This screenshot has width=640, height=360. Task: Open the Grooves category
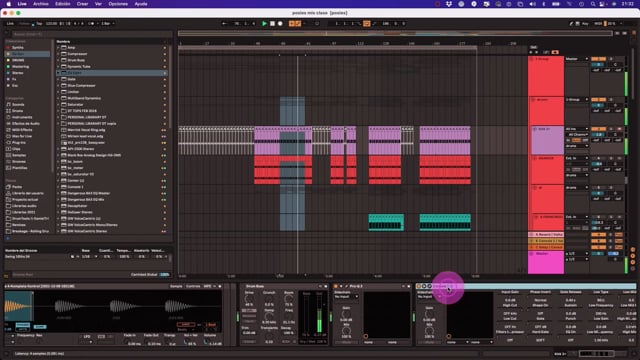pos(19,162)
